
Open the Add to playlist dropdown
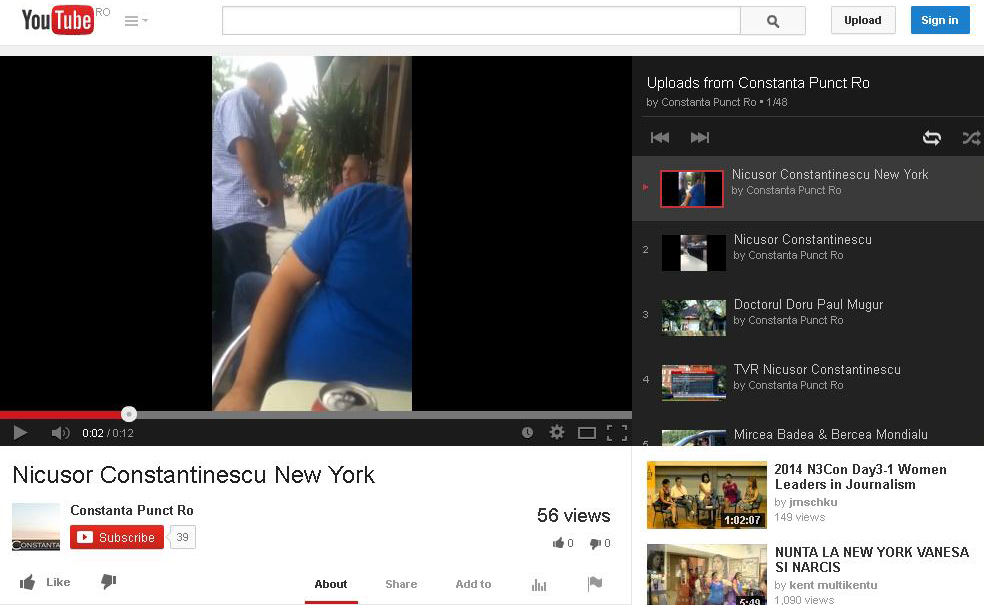coord(472,584)
